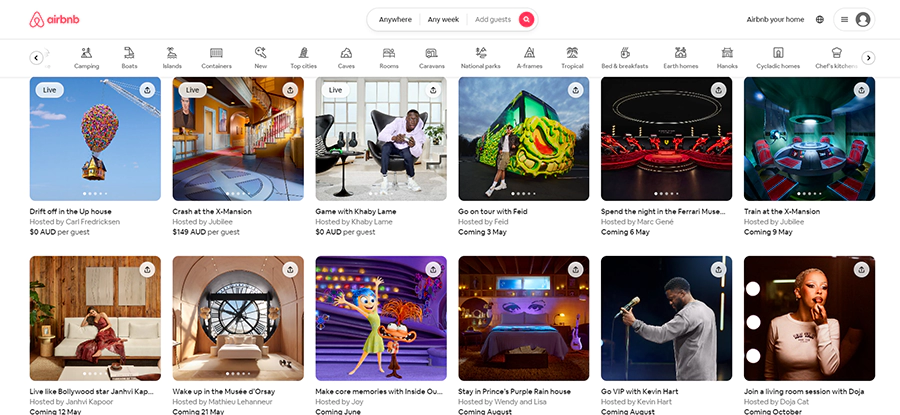This screenshot has width=900, height=415.
Task: Click the Go VIP with Kevin Hart title
Action: click(x=639, y=391)
